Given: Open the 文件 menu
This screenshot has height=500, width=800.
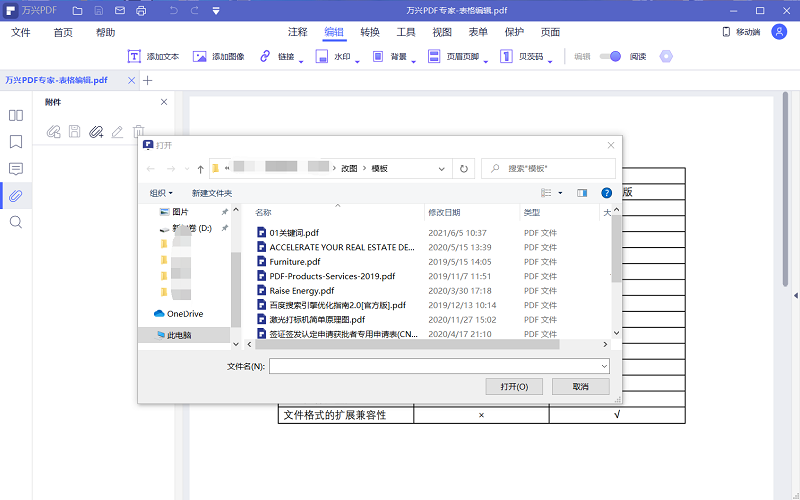Looking at the screenshot, I should 21,32.
